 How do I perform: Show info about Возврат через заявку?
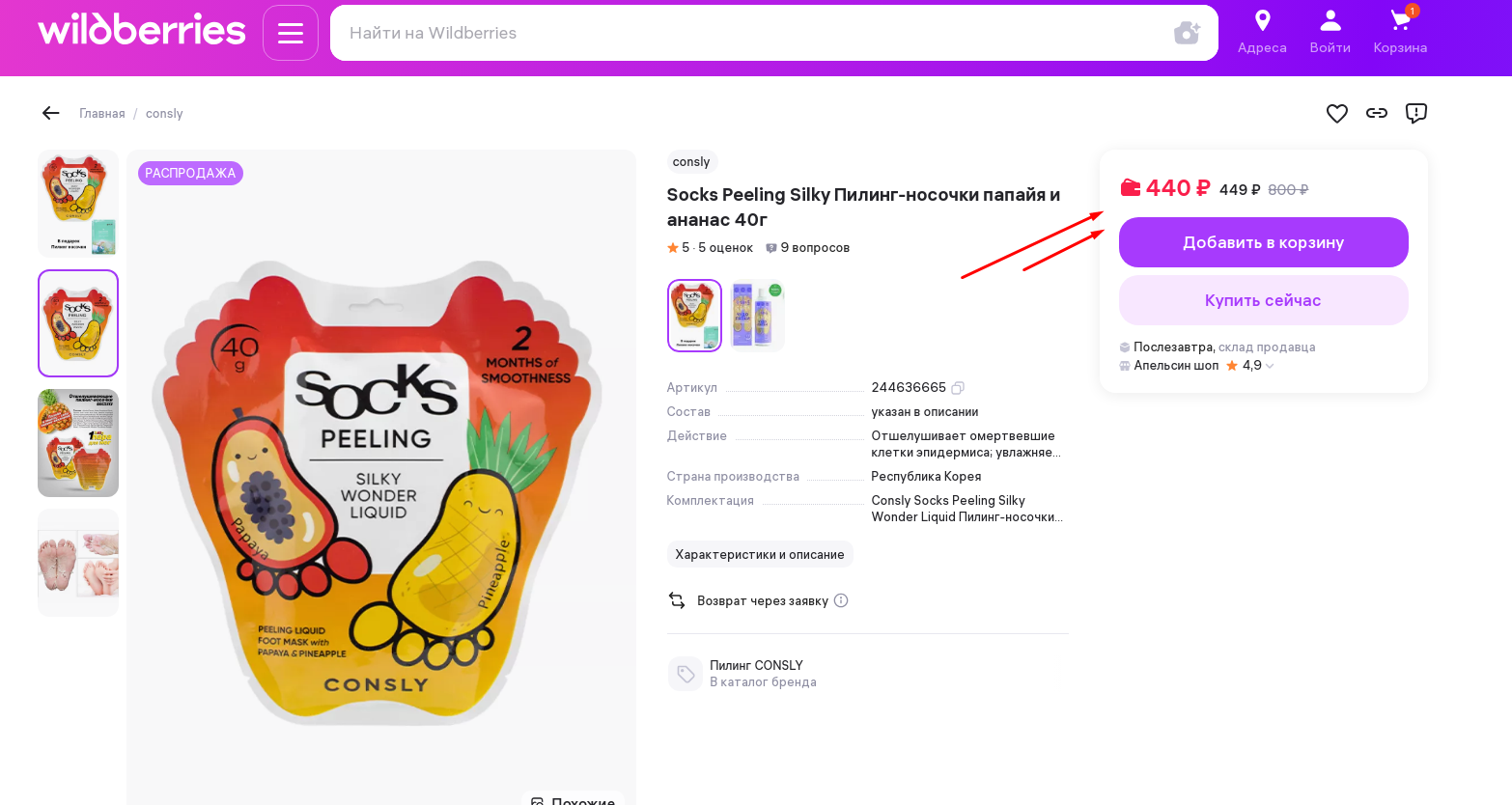(841, 600)
